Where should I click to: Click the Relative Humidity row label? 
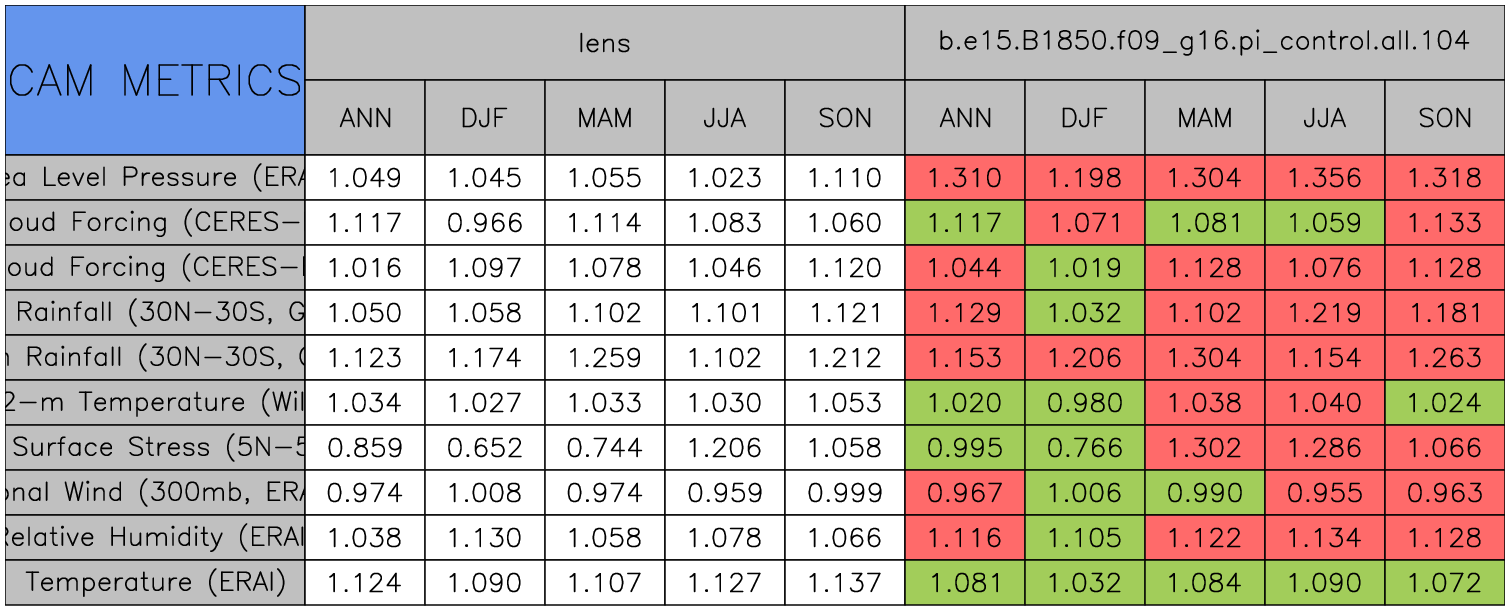pos(155,537)
